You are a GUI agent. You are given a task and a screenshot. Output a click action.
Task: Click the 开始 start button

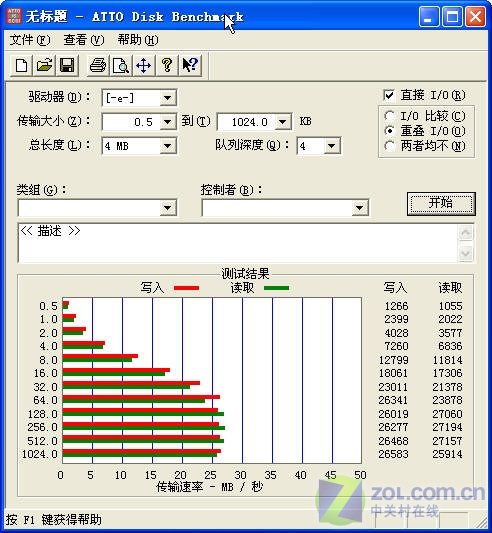(441, 204)
